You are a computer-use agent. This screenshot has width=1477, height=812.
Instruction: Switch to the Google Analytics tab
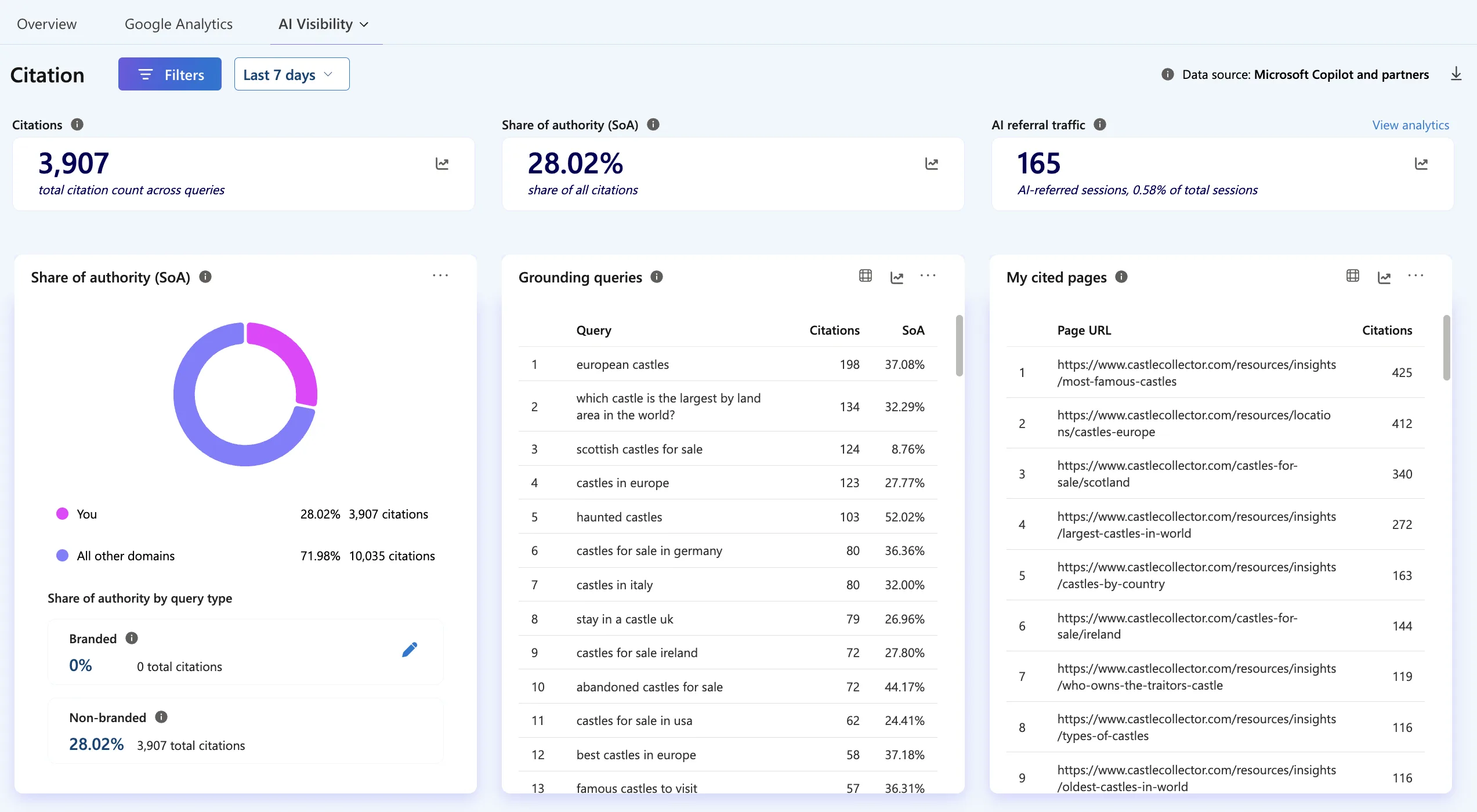(x=178, y=24)
